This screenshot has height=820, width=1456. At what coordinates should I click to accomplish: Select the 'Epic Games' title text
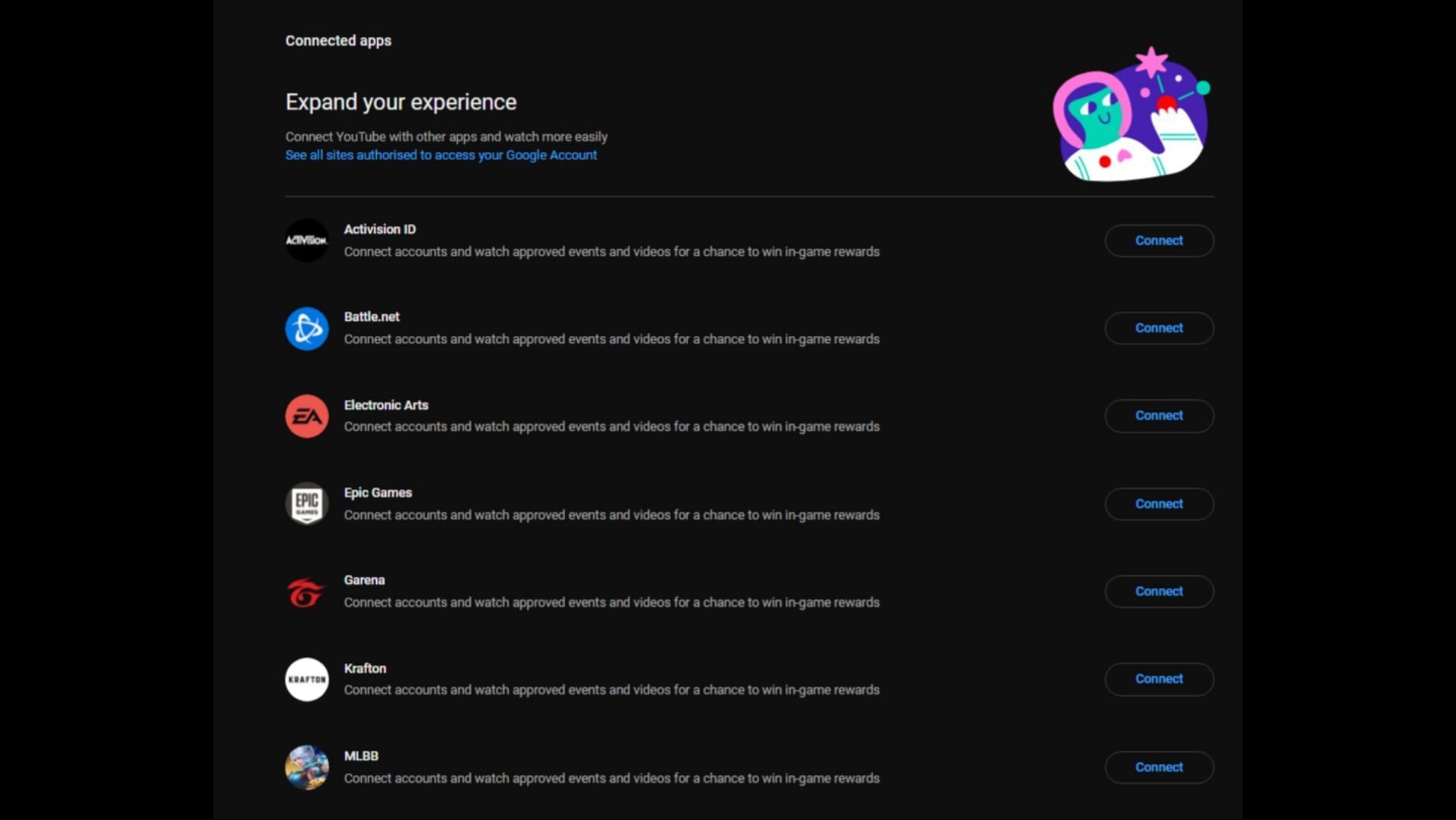(378, 492)
